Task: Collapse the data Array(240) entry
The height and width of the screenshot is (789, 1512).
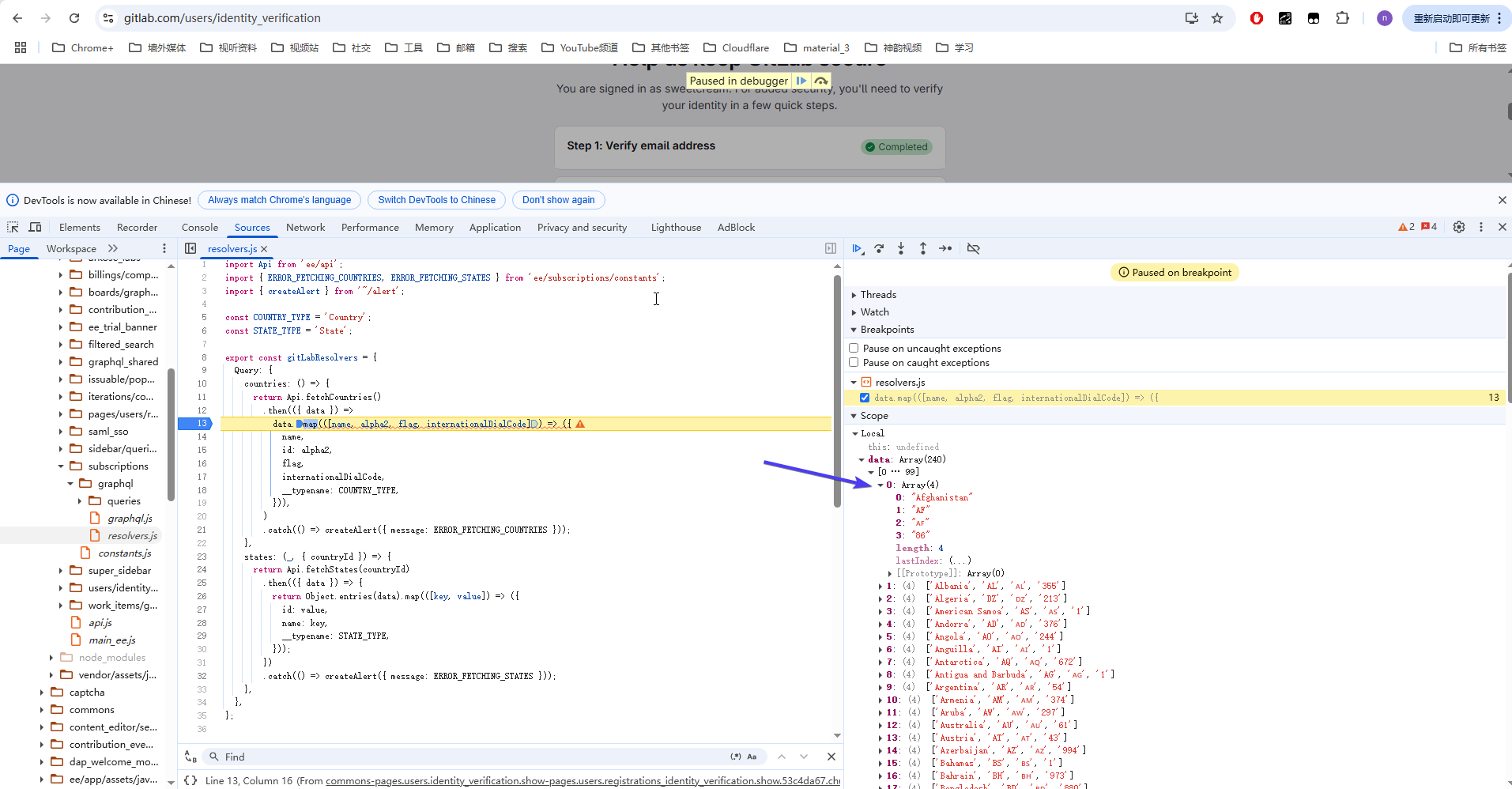Action: click(862, 459)
